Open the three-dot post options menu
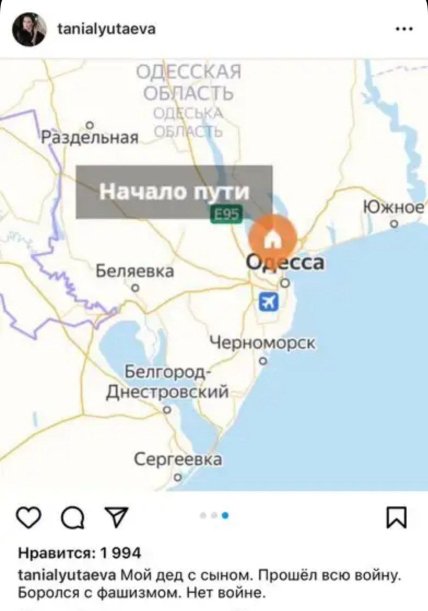This screenshot has height=611, width=428. [404, 28]
